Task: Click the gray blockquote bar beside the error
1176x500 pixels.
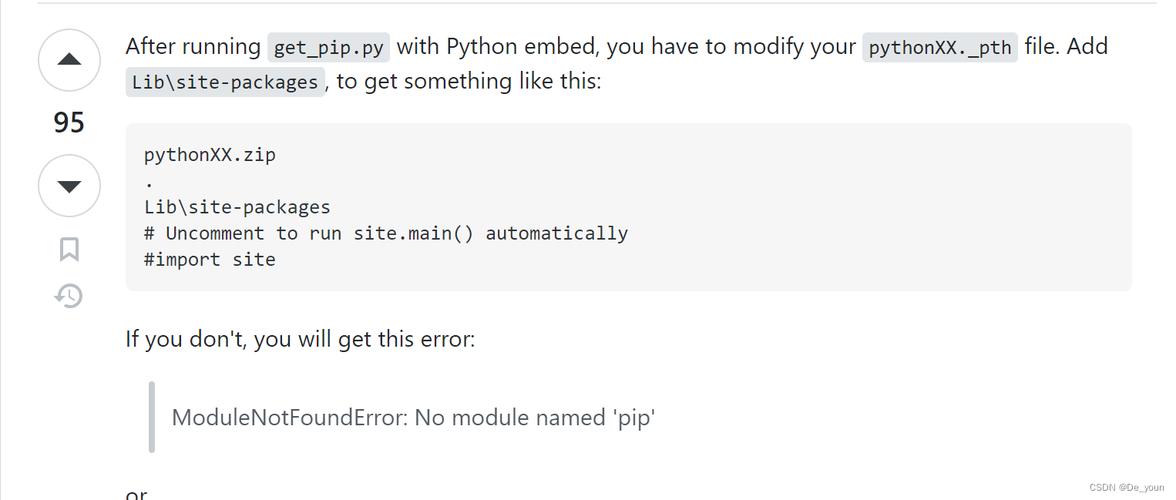Action: [x=152, y=417]
